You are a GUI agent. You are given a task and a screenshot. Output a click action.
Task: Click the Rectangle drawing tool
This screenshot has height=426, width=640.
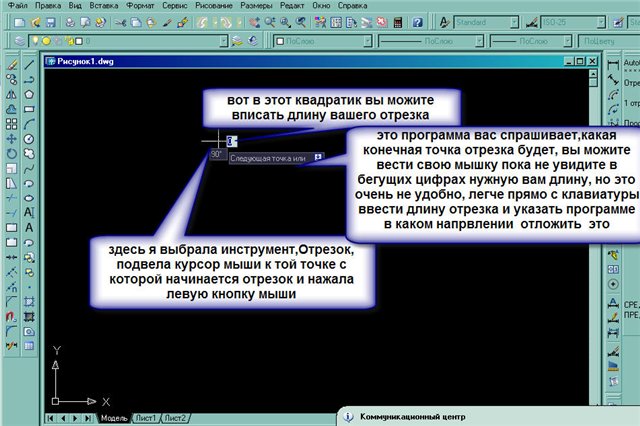click(30, 109)
